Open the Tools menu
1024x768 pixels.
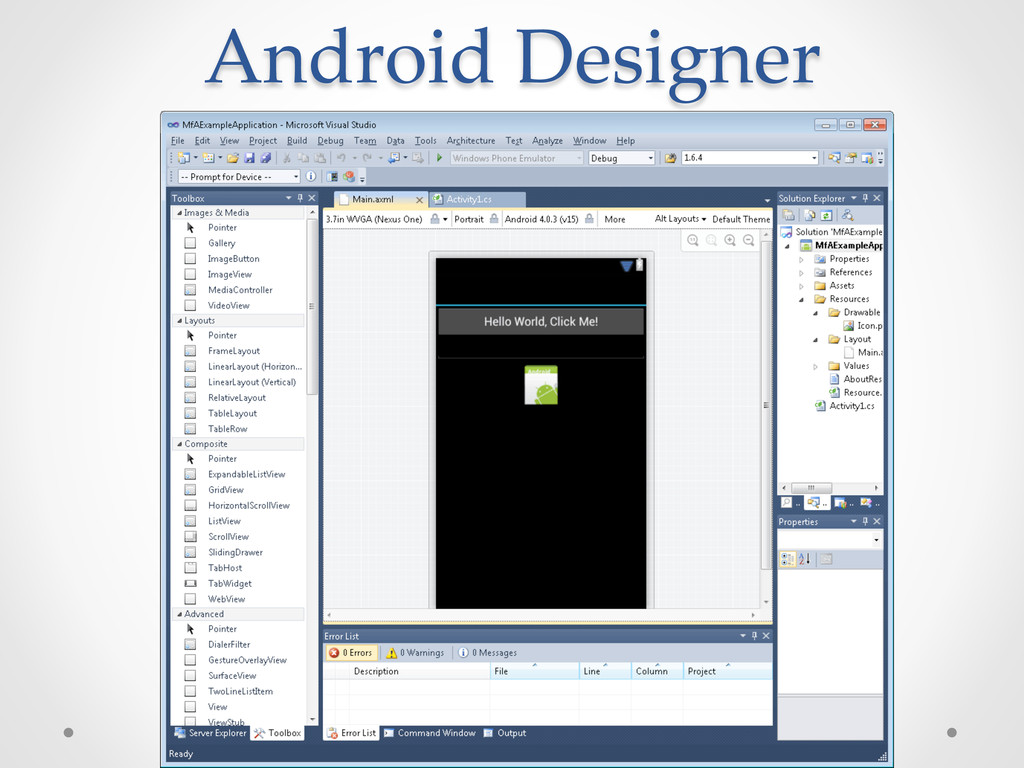pyautogui.click(x=425, y=140)
